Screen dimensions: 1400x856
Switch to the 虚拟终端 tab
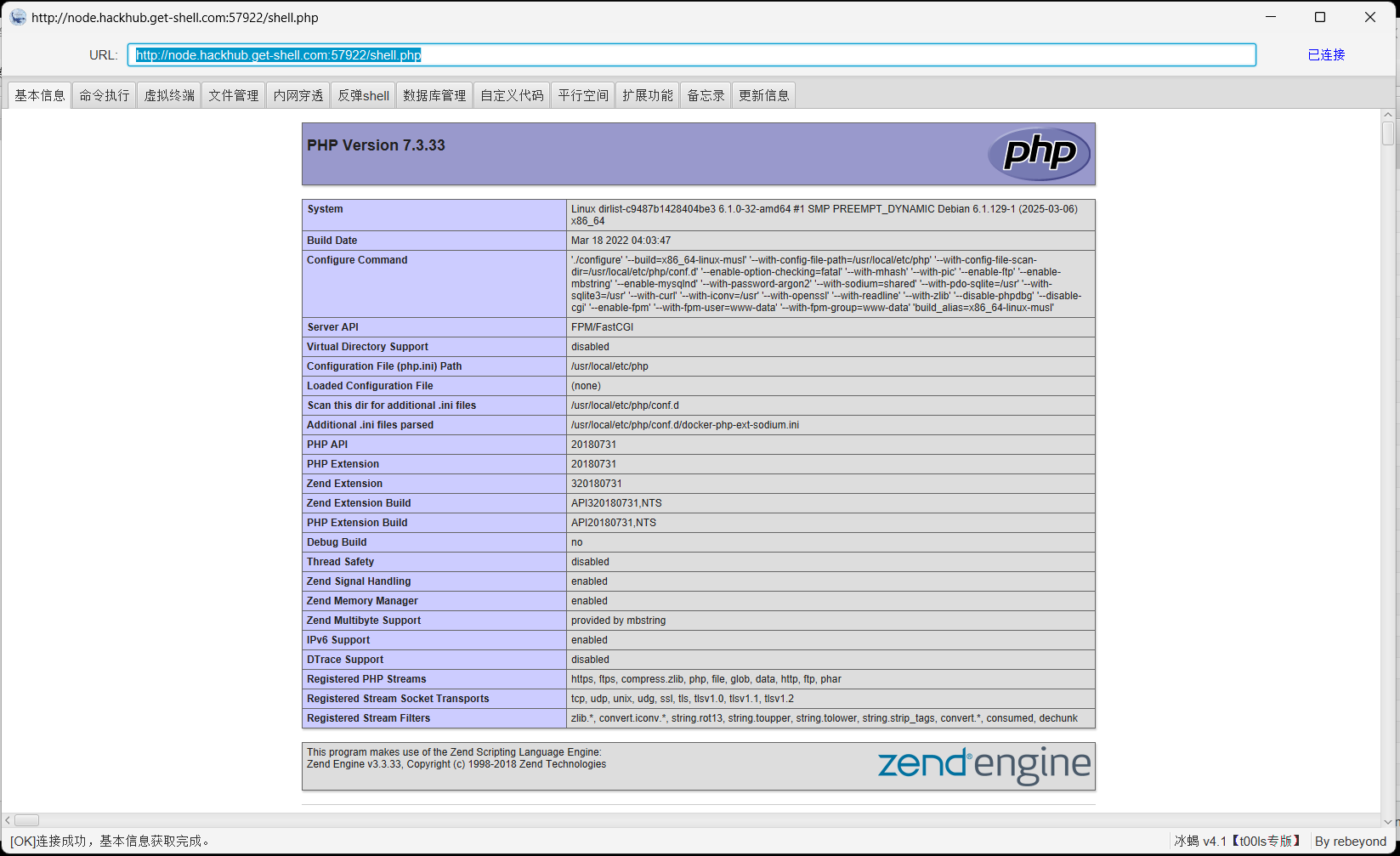tap(169, 95)
